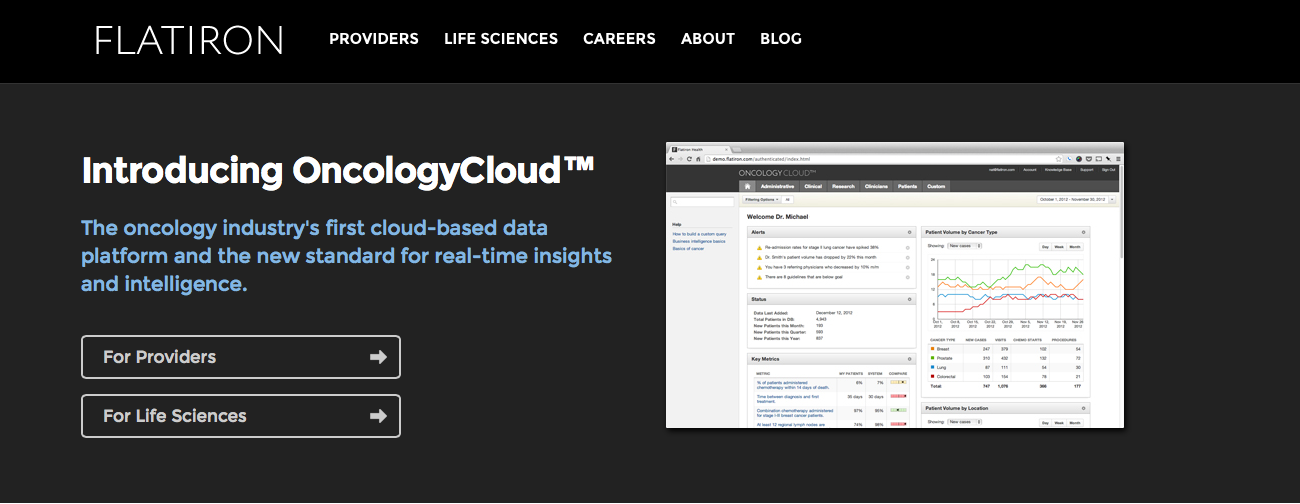The image size is (1300, 504).
Task: Open the PROVIDERS nav menu item
Action: pos(374,39)
